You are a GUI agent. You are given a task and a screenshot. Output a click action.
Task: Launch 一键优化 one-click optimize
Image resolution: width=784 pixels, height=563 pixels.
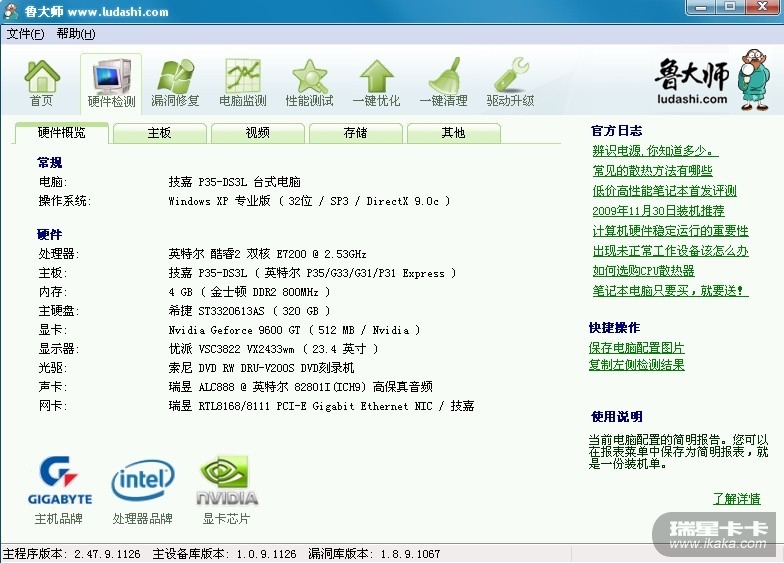376,84
